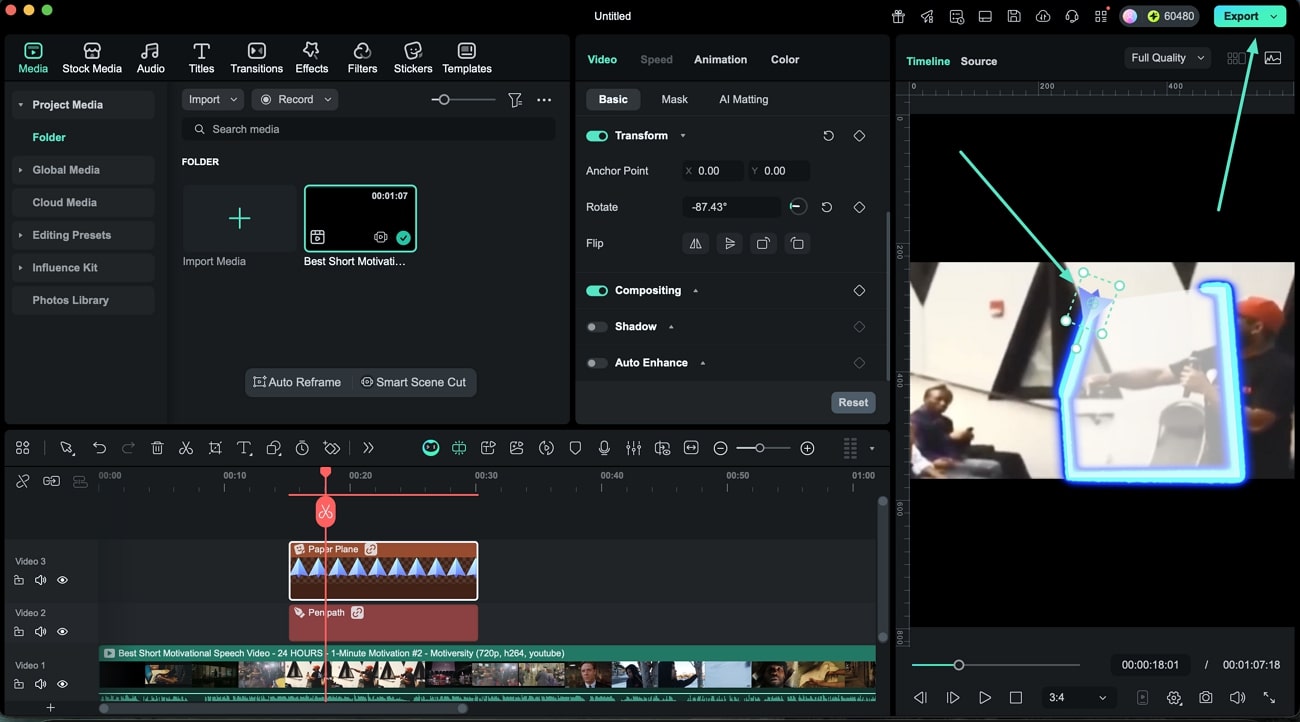The height and width of the screenshot is (722, 1300).
Task: Click the Auto Reframe button
Action: 298,382
